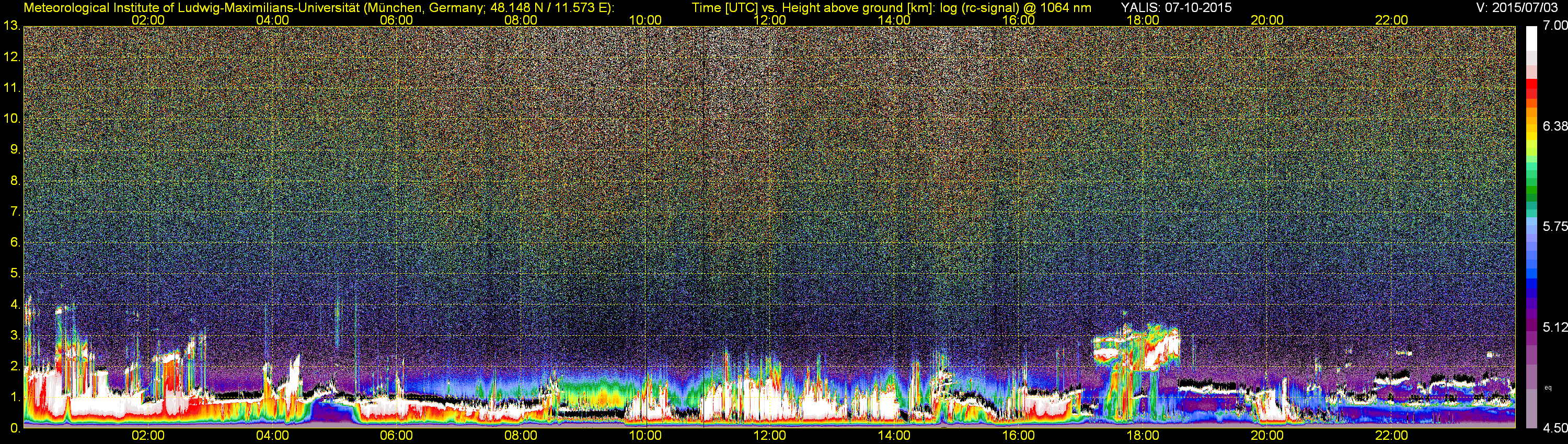
Task: Click the 5.12 color scale value
Action: [1554, 327]
